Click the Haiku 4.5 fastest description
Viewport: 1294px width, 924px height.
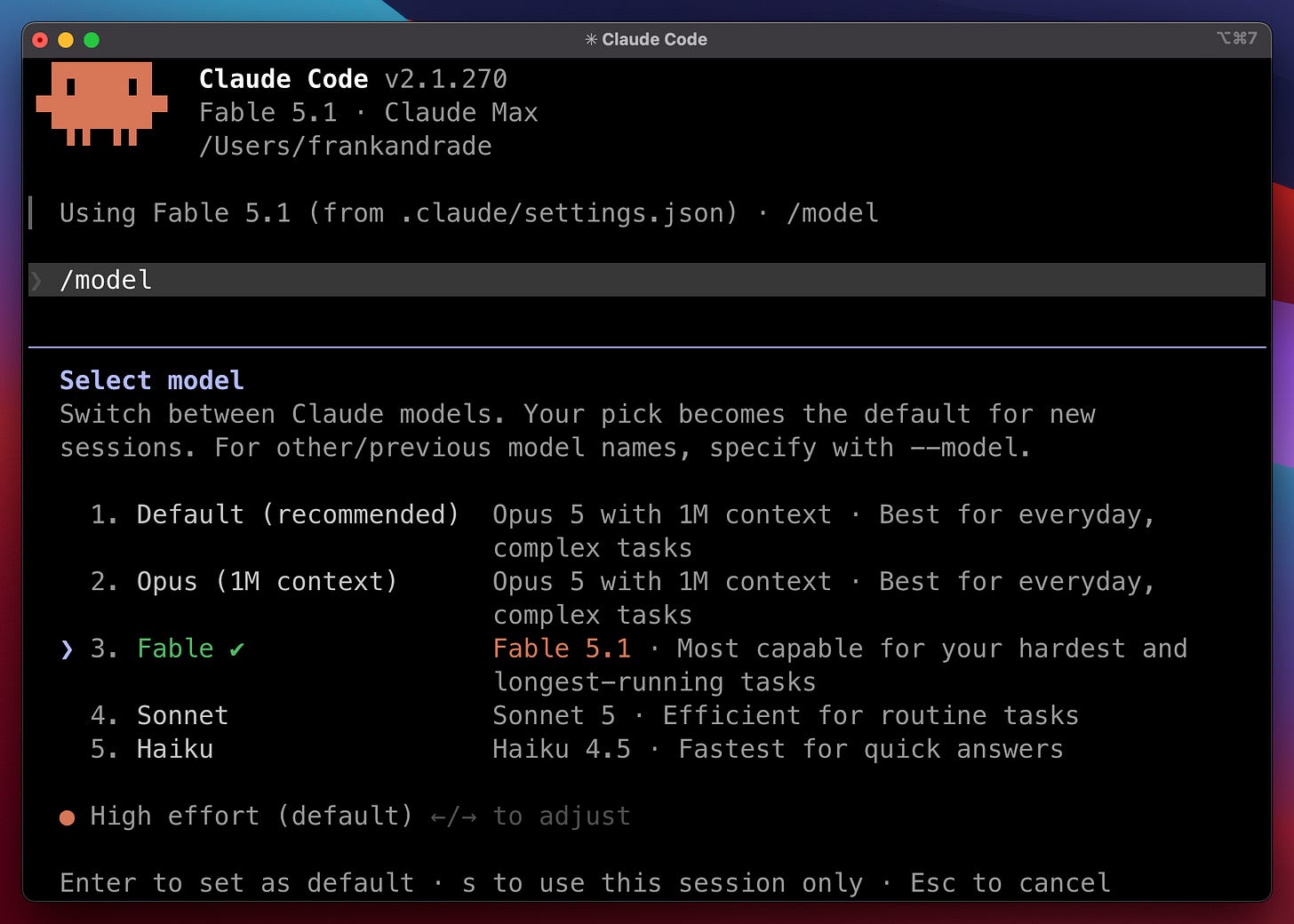point(778,749)
